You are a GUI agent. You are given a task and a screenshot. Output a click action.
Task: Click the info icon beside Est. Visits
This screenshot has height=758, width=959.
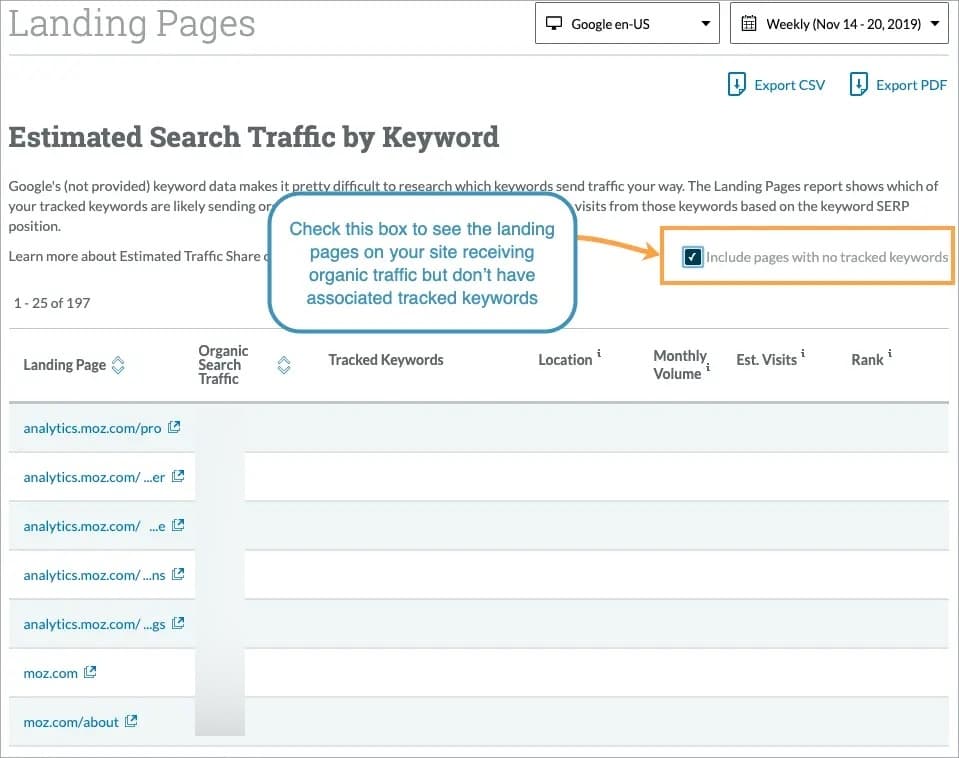[803, 353]
